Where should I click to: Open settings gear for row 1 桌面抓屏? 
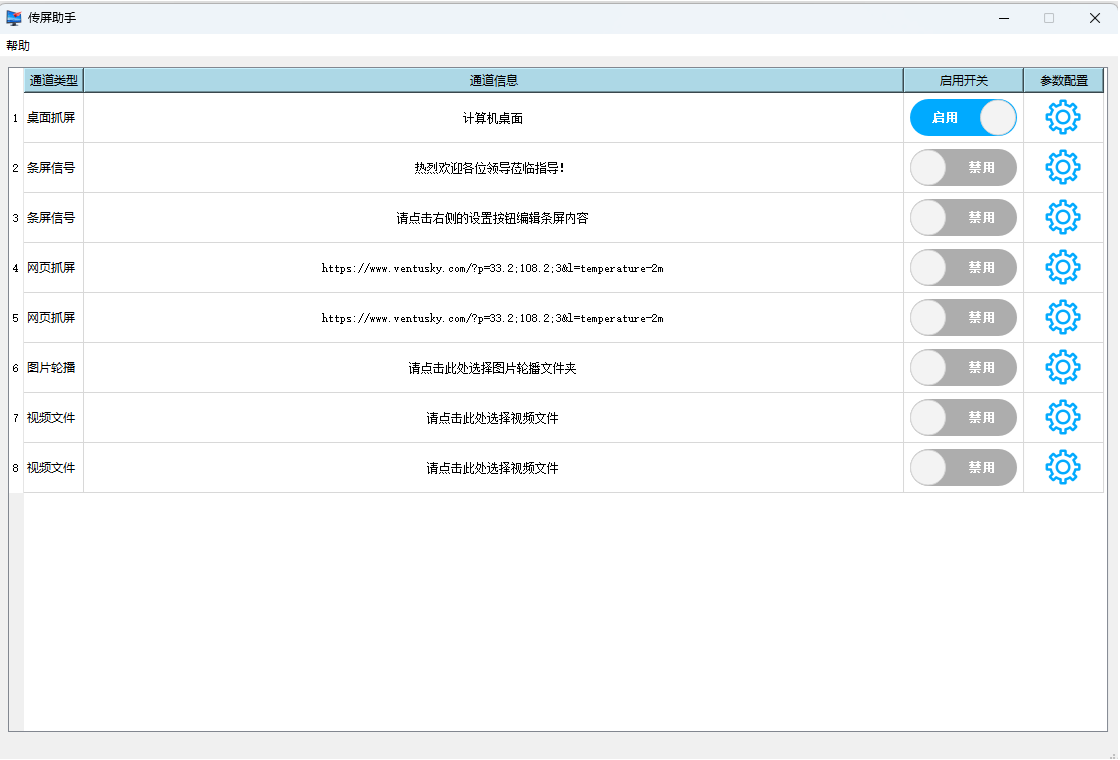pyautogui.click(x=1062, y=118)
